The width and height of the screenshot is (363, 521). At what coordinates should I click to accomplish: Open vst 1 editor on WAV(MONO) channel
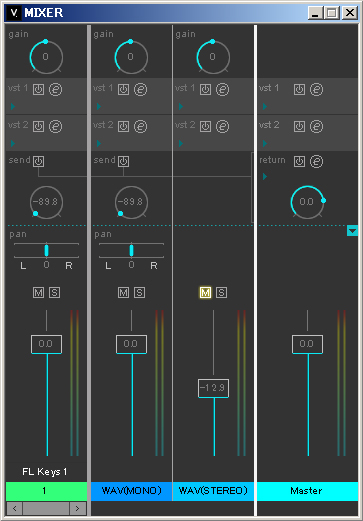[140, 89]
